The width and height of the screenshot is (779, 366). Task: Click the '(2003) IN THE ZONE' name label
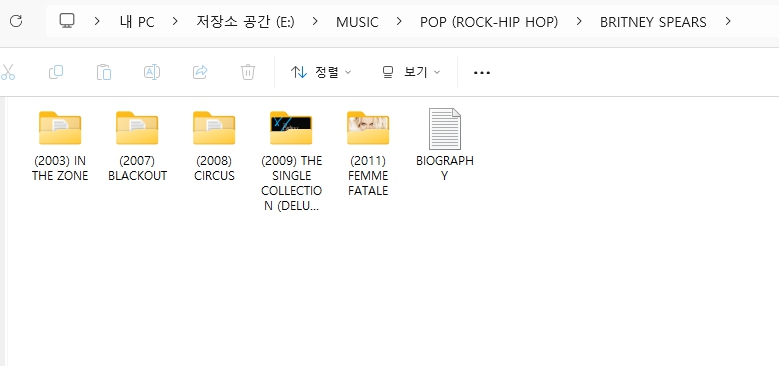60,168
